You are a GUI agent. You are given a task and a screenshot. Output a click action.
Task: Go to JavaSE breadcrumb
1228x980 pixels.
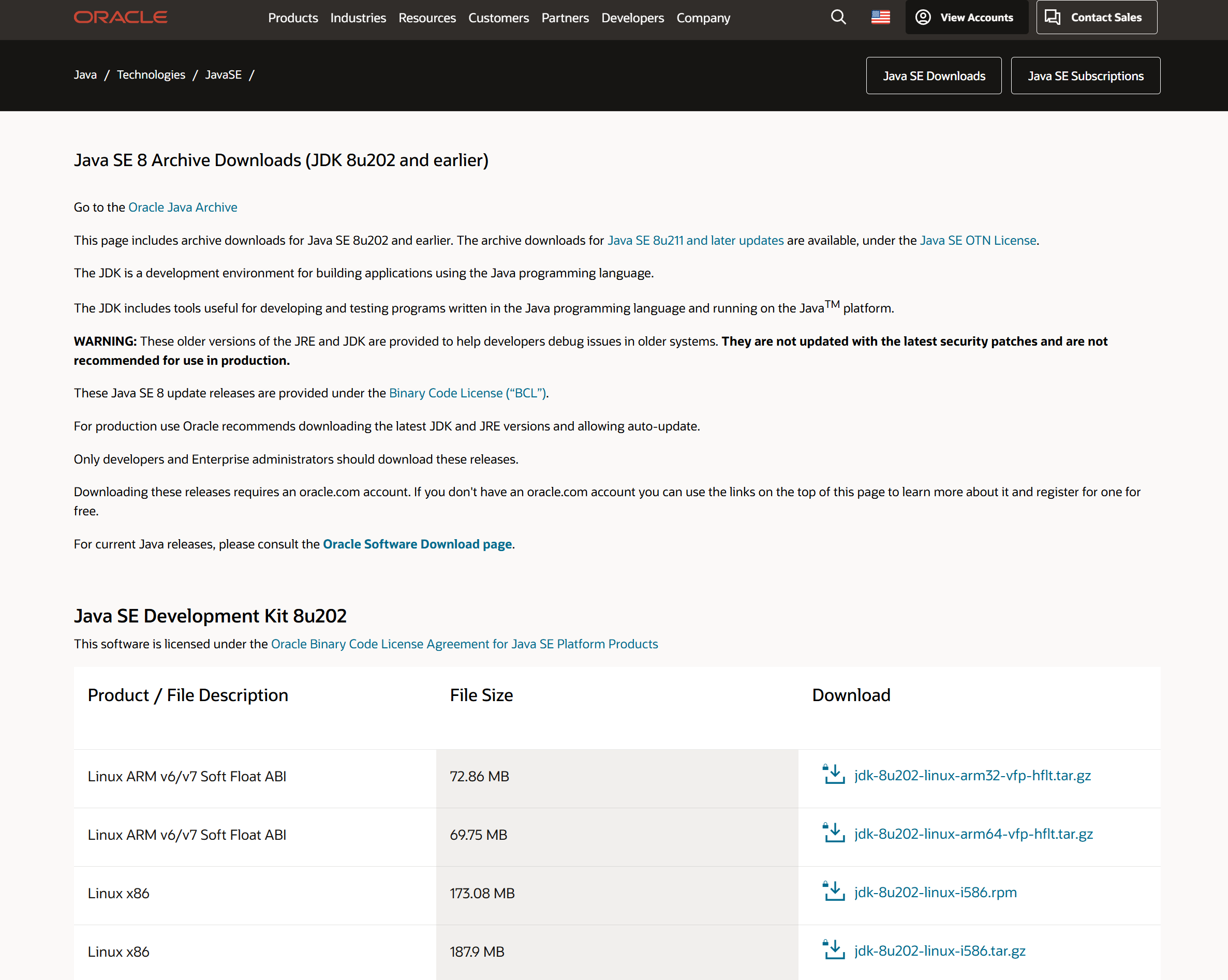tap(223, 75)
